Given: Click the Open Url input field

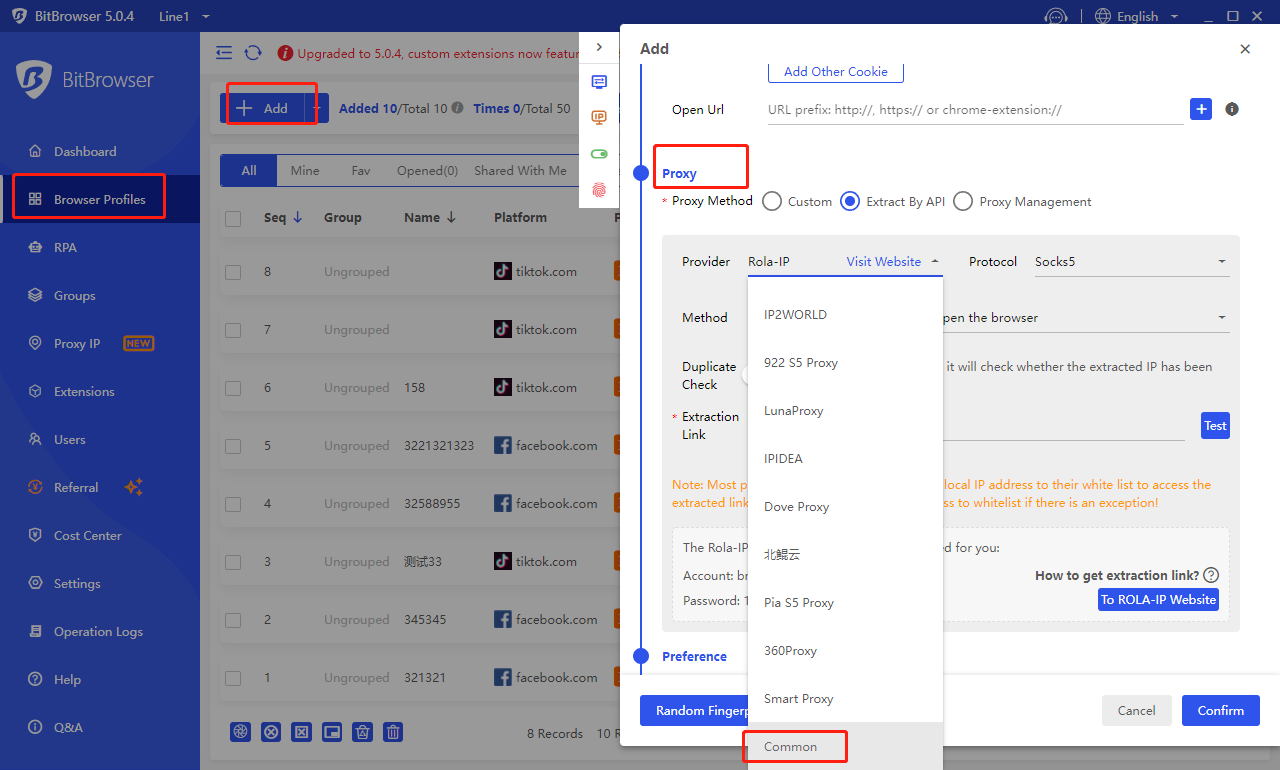Looking at the screenshot, I should (975, 110).
